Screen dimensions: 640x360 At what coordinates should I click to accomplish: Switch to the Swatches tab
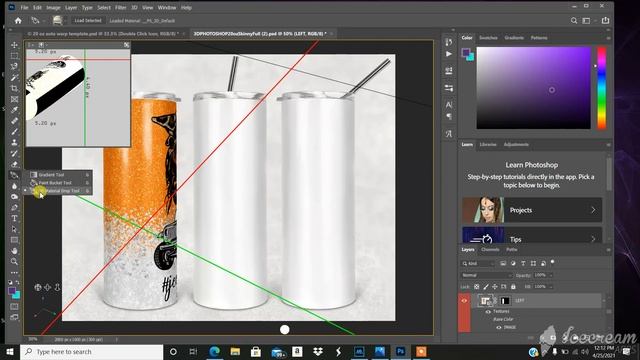tap(488, 38)
